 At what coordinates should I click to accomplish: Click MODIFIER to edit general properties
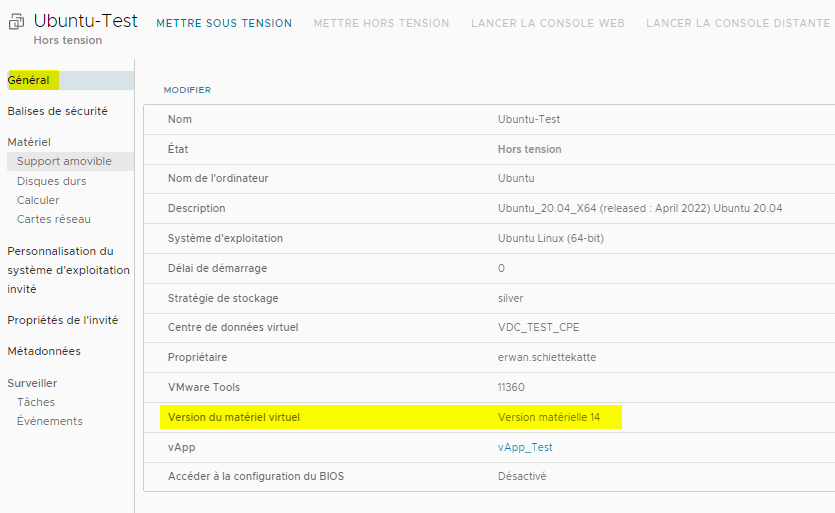pyautogui.click(x=187, y=90)
